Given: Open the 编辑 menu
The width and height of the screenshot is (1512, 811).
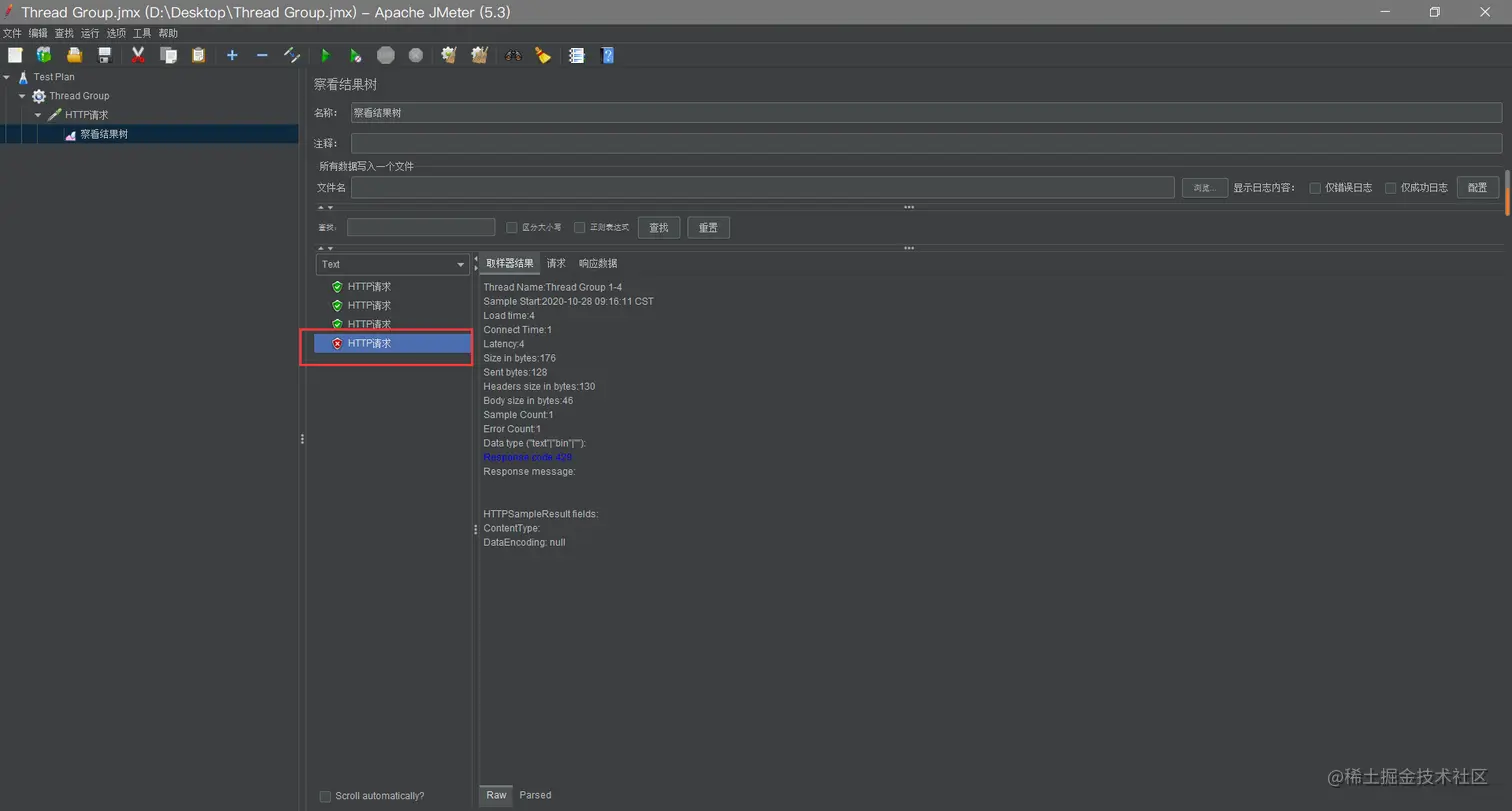Looking at the screenshot, I should pos(38,33).
